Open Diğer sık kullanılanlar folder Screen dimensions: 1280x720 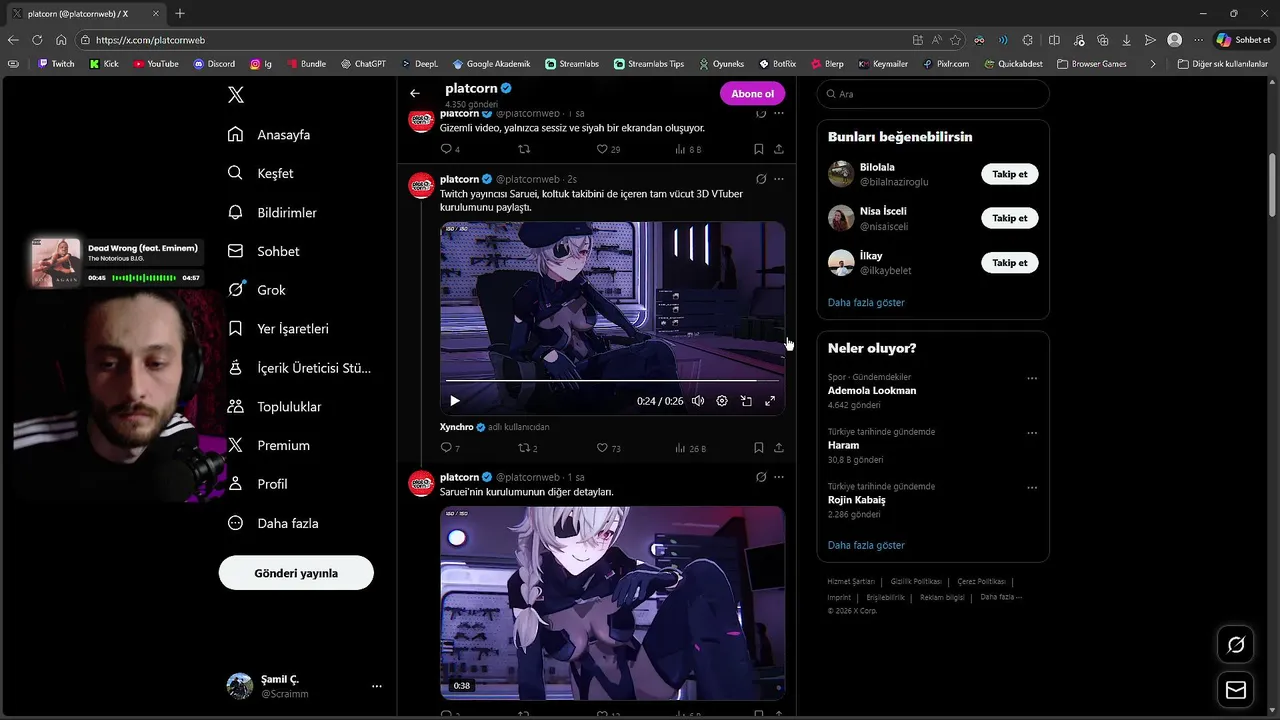point(1223,64)
